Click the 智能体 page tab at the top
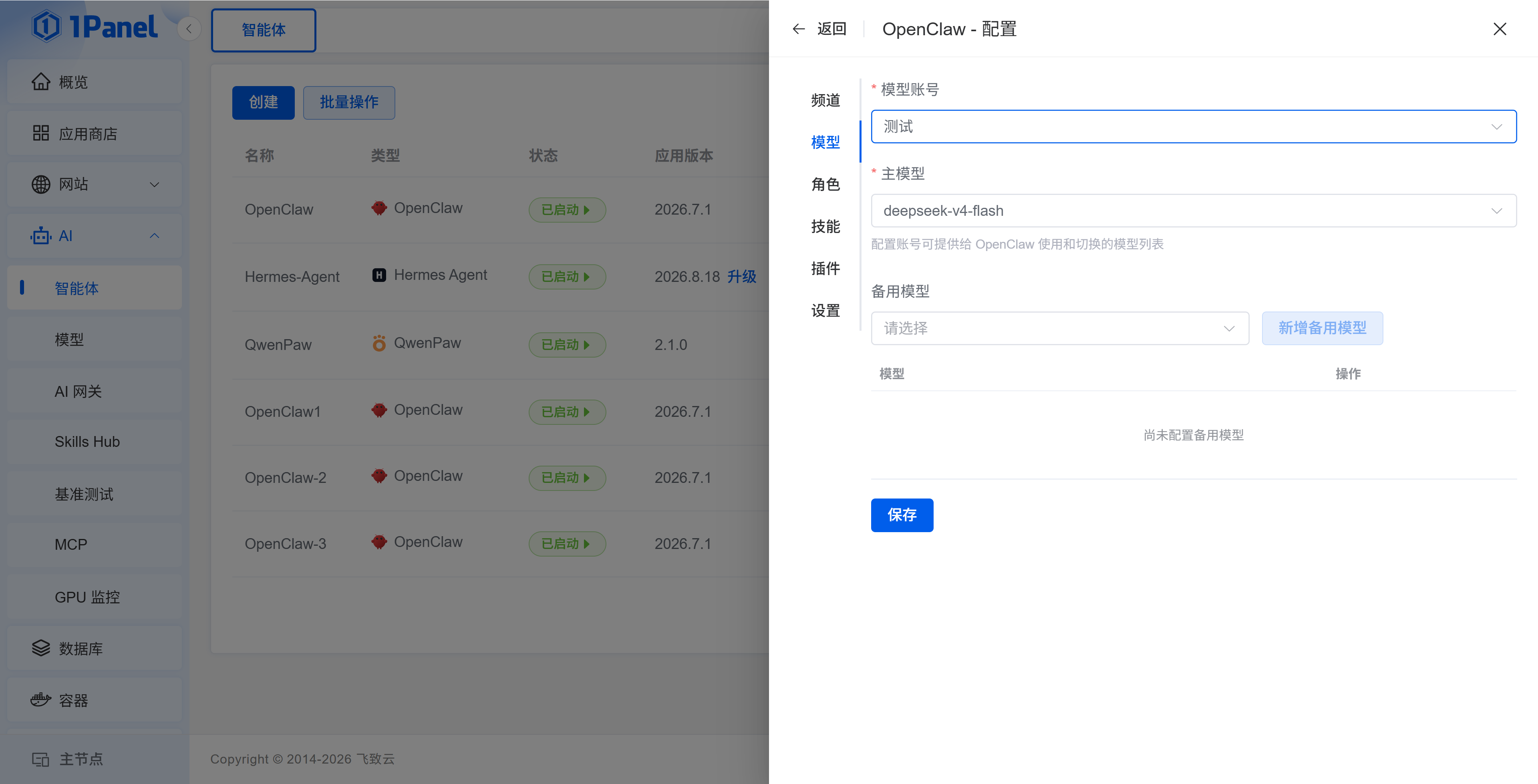This screenshot has height=784, width=1538. click(x=263, y=30)
